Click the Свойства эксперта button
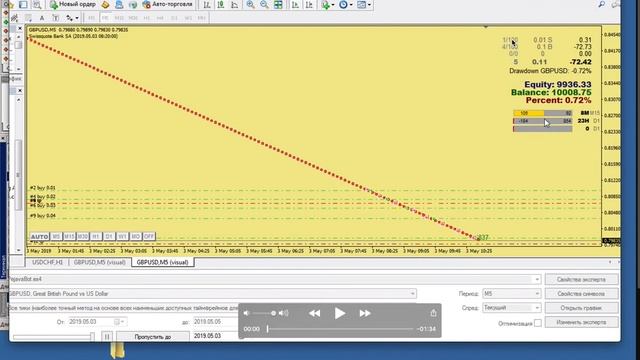640x360 pixels. (581, 280)
